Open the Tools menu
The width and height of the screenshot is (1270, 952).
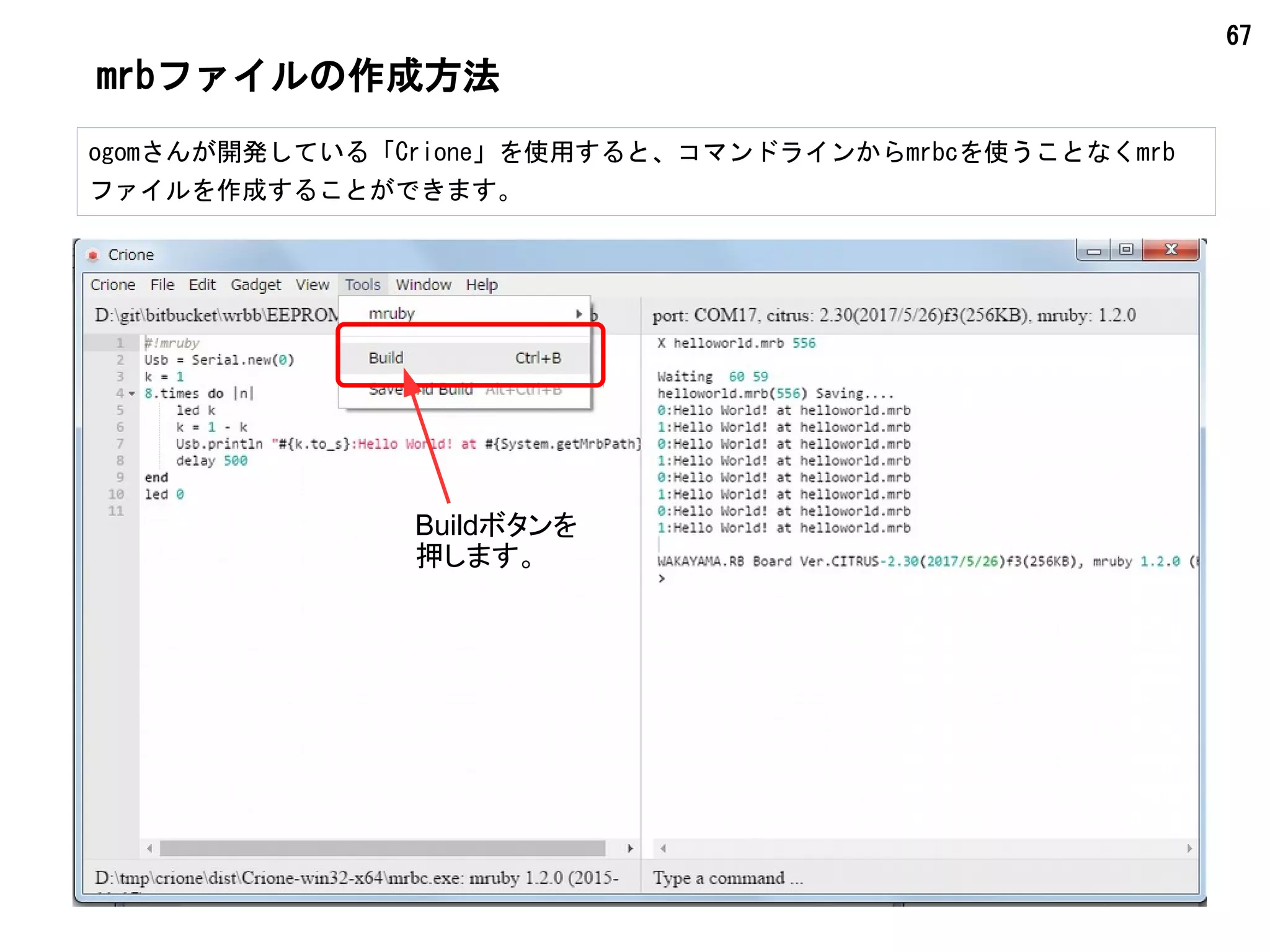click(x=363, y=284)
